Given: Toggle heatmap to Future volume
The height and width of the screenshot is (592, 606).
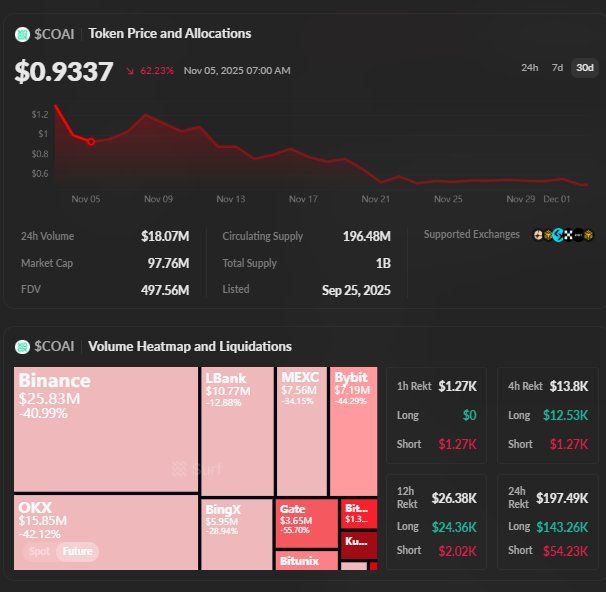Looking at the screenshot, I should pyautogui.click(x=78, y=551).
